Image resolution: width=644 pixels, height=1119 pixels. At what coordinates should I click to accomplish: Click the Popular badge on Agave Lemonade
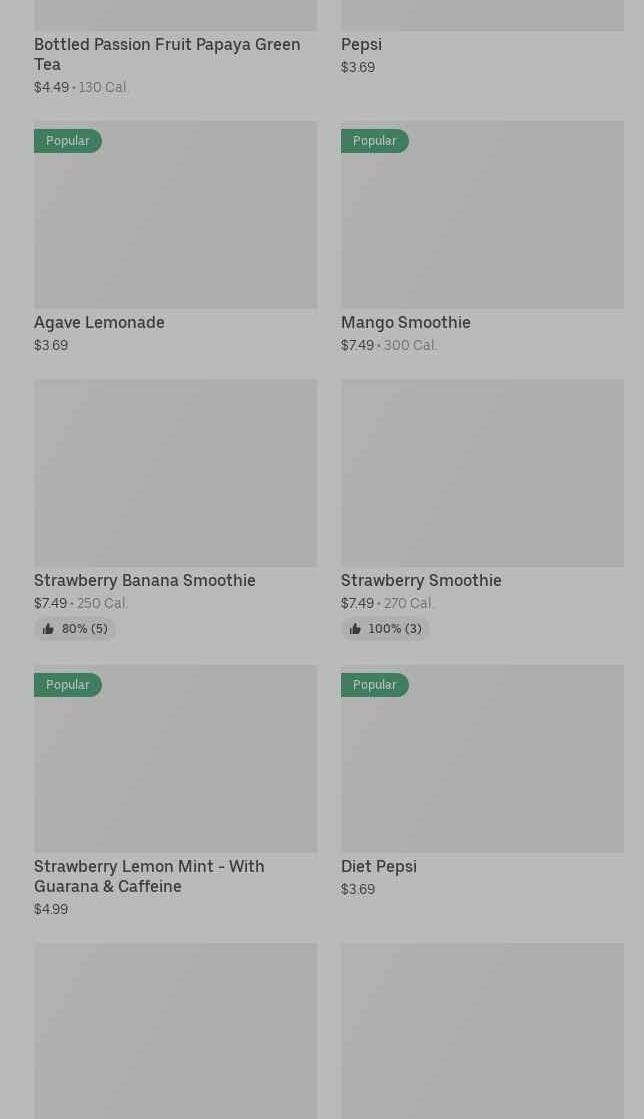68,141
